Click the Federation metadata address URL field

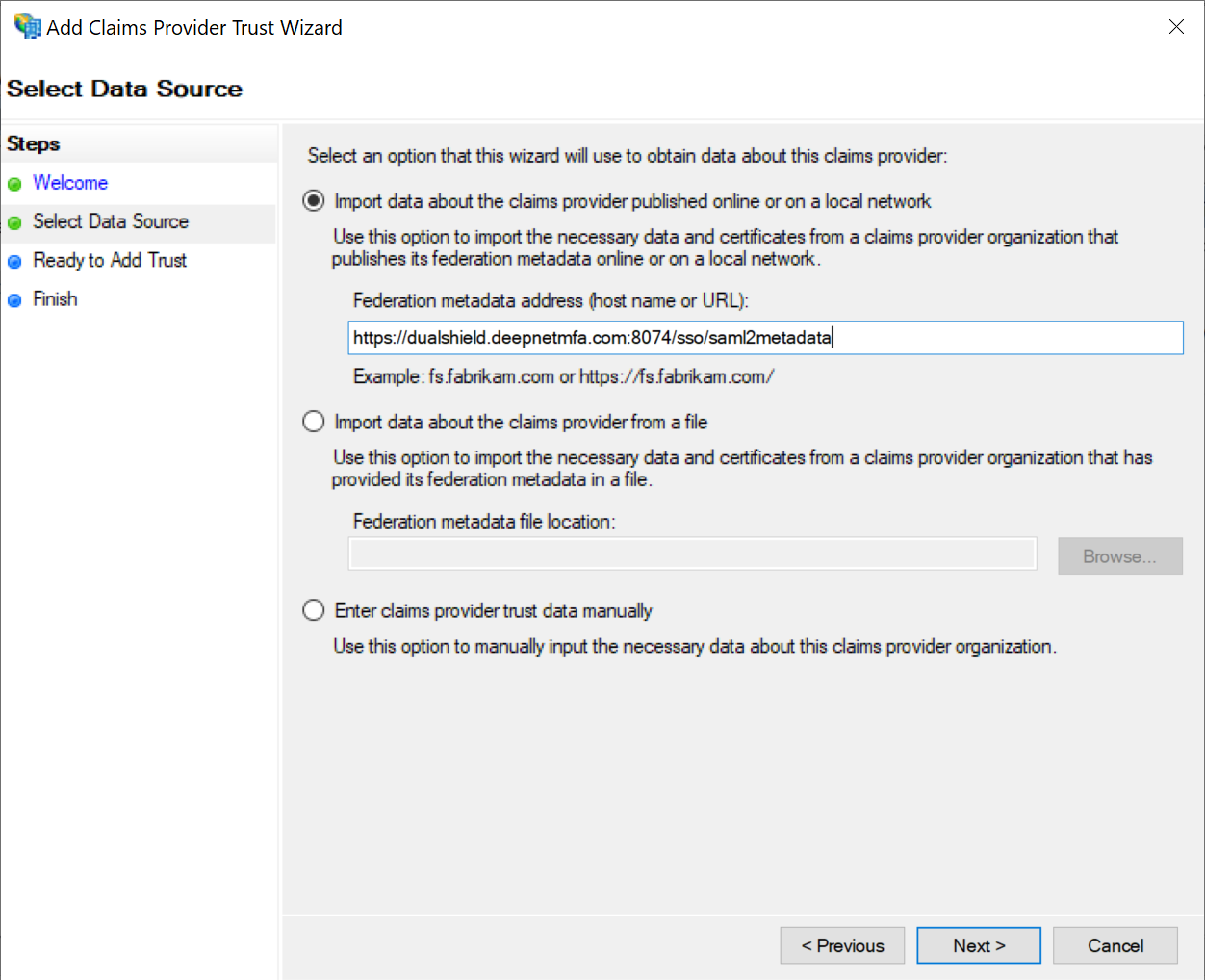tap(765, 338)
